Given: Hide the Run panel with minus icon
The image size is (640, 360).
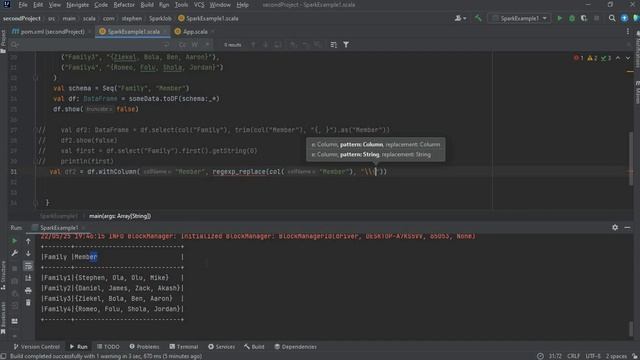Looking at the screenshot, I should 627,227.
